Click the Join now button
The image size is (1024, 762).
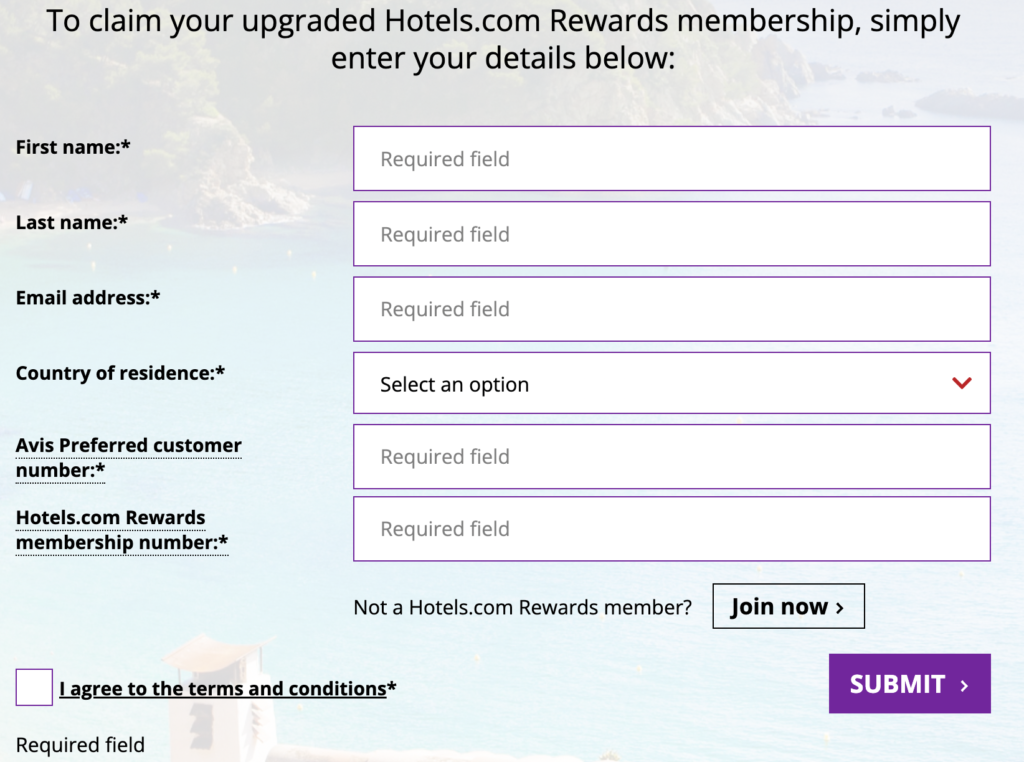[x=788, y=606]
